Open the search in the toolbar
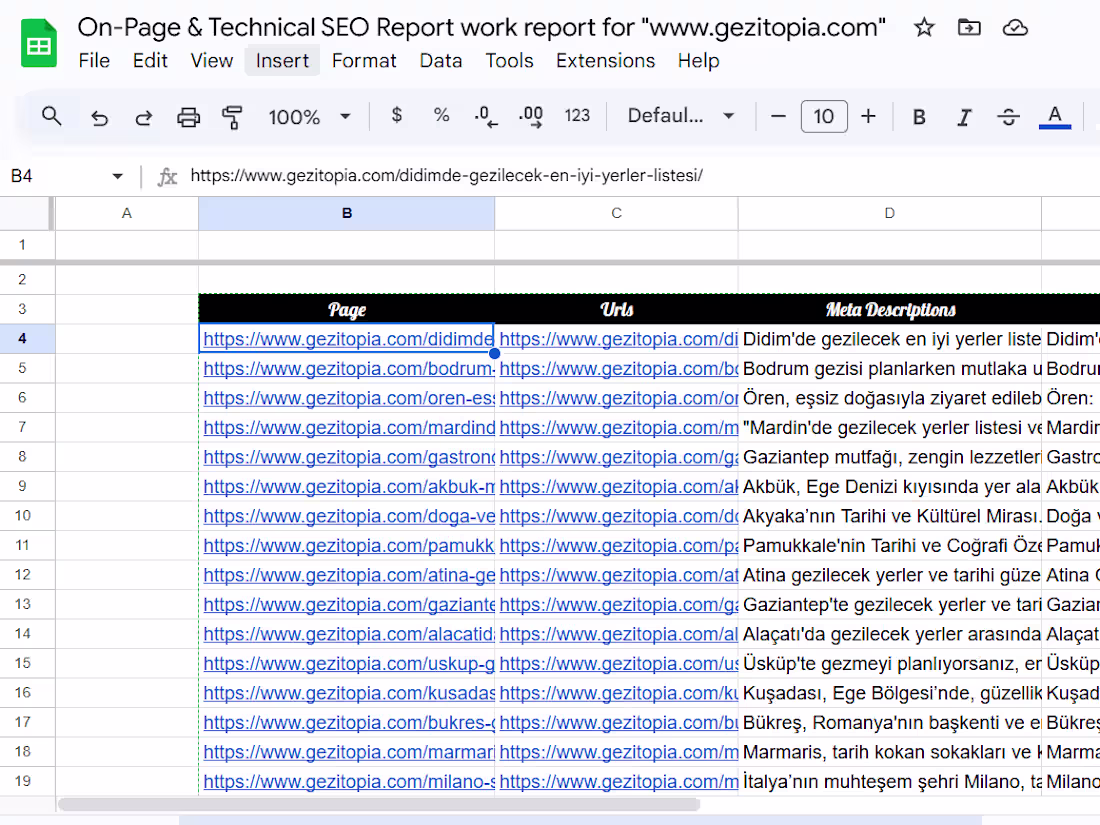Viewport: 1100px width, 825px height. pyautogui.click(x=51, y=117)
